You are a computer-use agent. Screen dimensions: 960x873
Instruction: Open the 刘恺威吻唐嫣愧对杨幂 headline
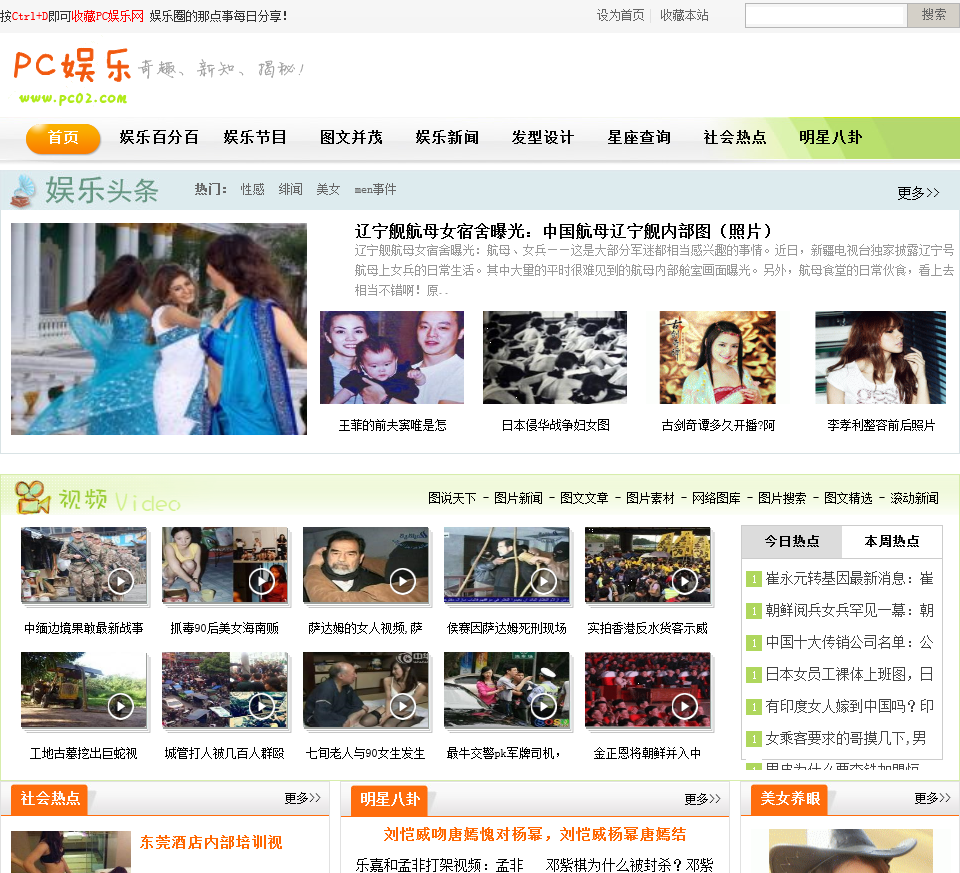point(534,834)
